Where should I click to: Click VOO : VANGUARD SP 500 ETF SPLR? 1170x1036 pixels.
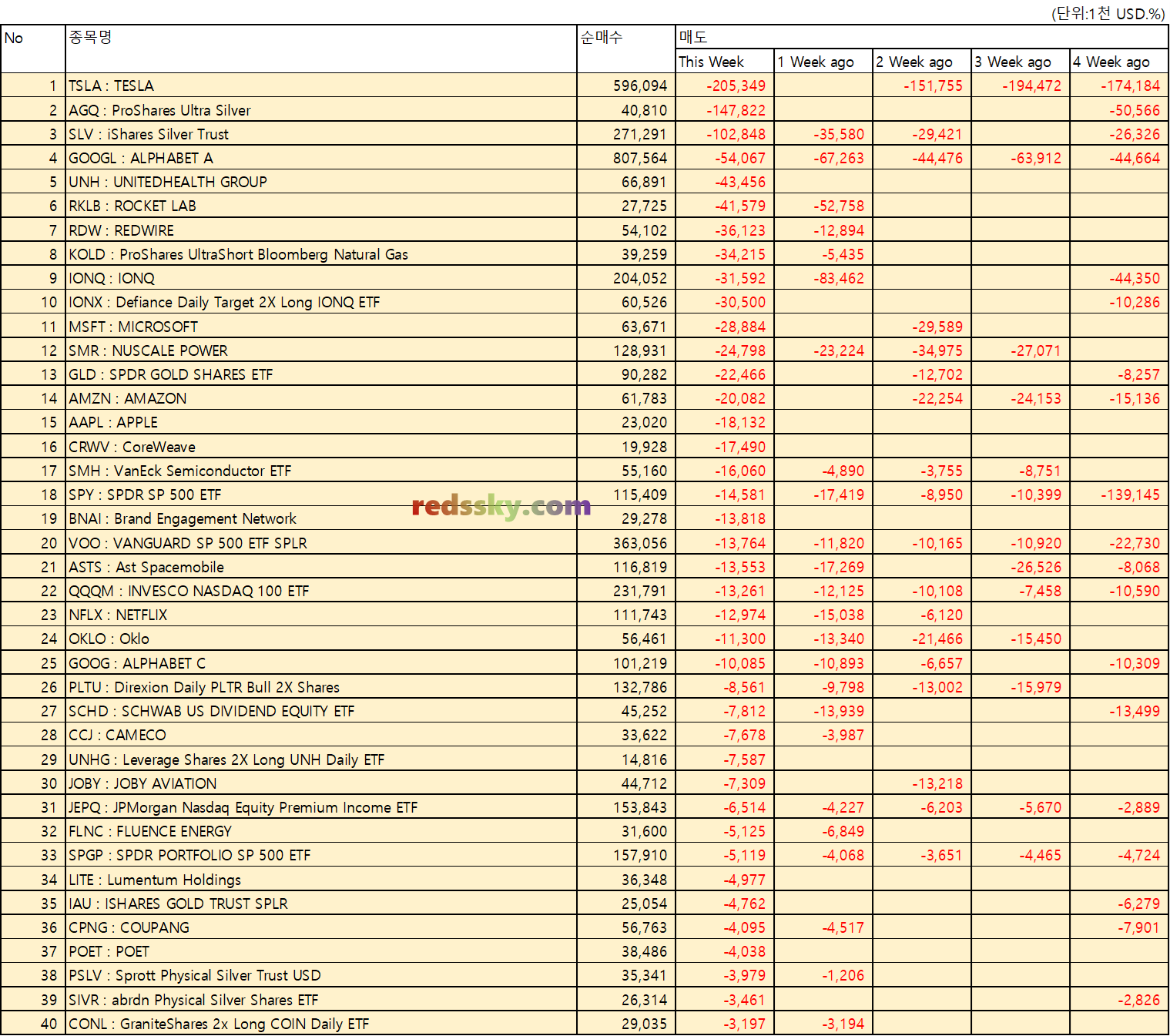(320, 542)
